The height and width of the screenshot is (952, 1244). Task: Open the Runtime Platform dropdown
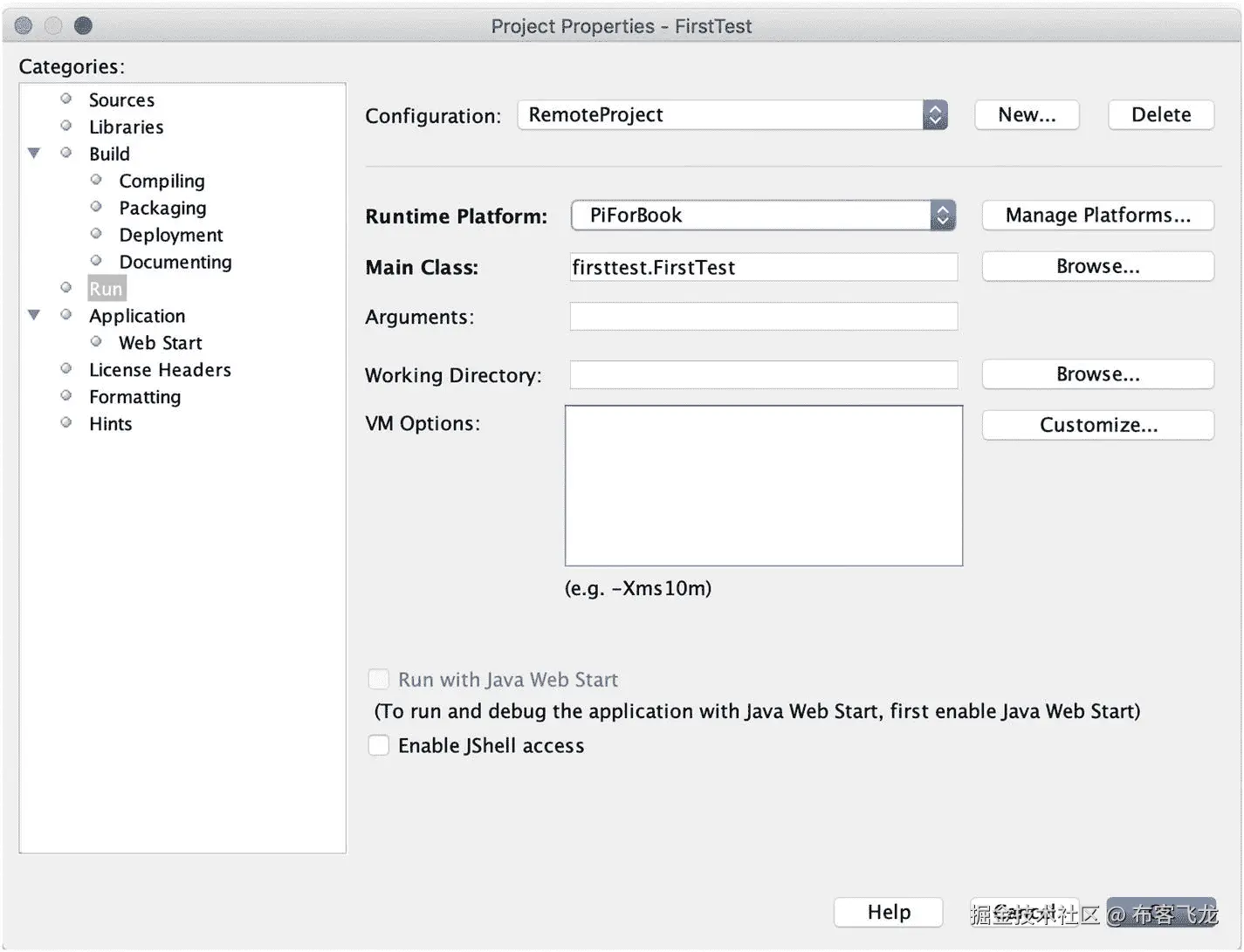(942, 216)
